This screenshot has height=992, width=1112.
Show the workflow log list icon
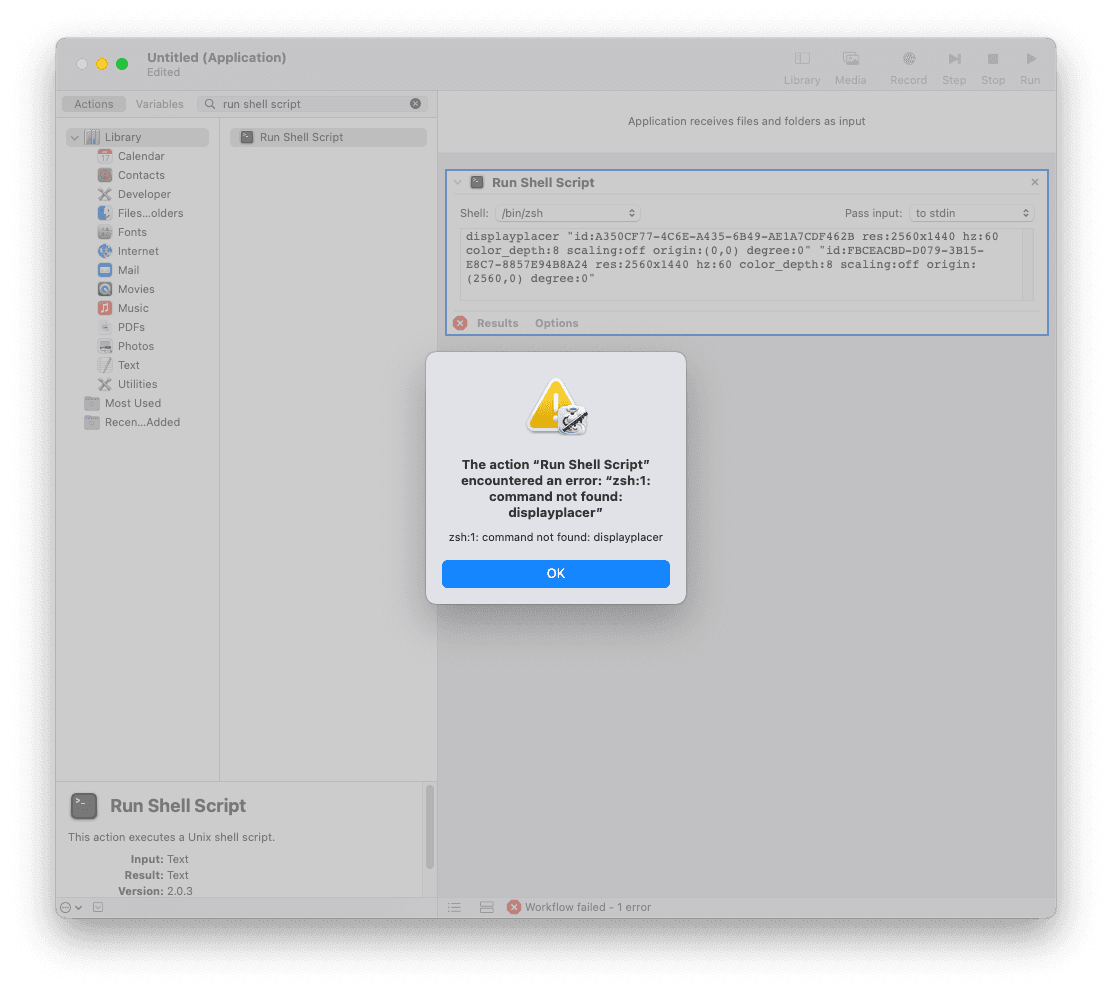point(455,908)
